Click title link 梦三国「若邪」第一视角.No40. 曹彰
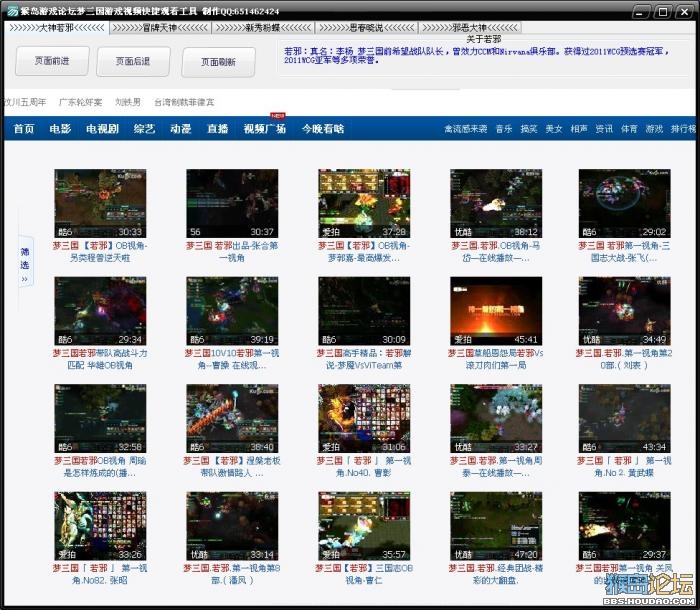 (x=364, y=467)
